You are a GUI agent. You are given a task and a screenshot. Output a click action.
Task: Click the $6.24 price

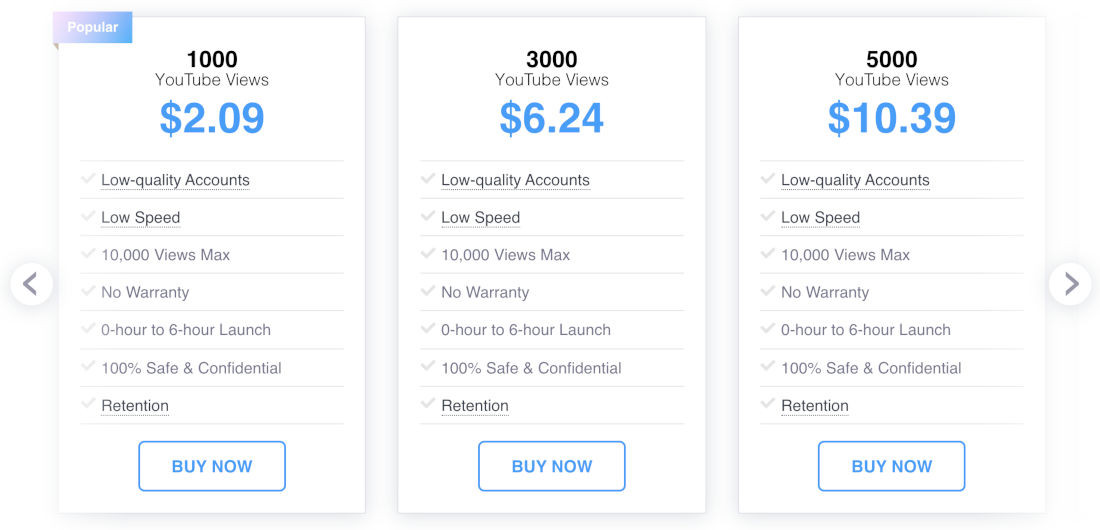pyautogui.click(x=551, y=118)
